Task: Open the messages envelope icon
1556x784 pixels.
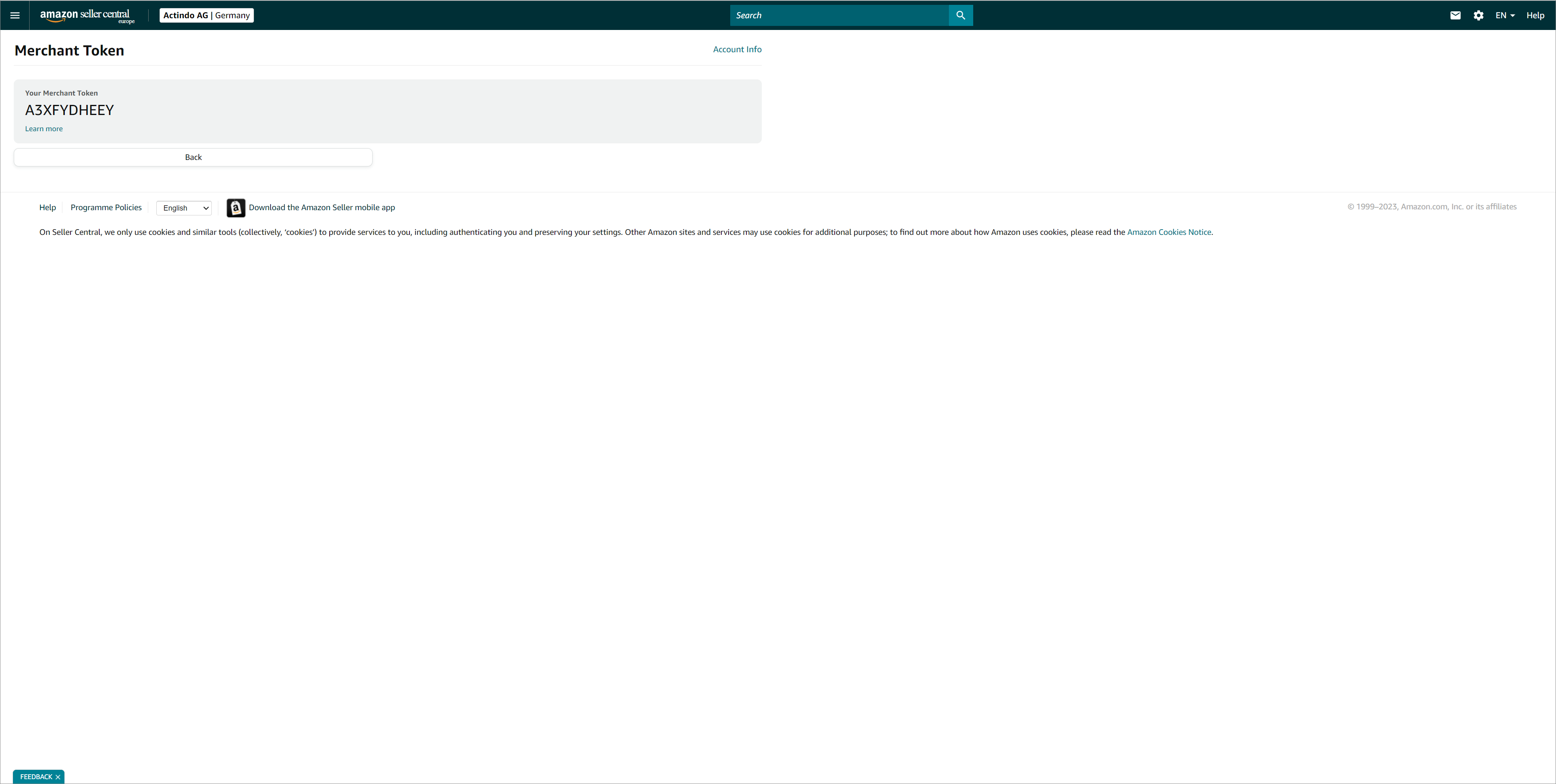Action: click(1455, 15)
